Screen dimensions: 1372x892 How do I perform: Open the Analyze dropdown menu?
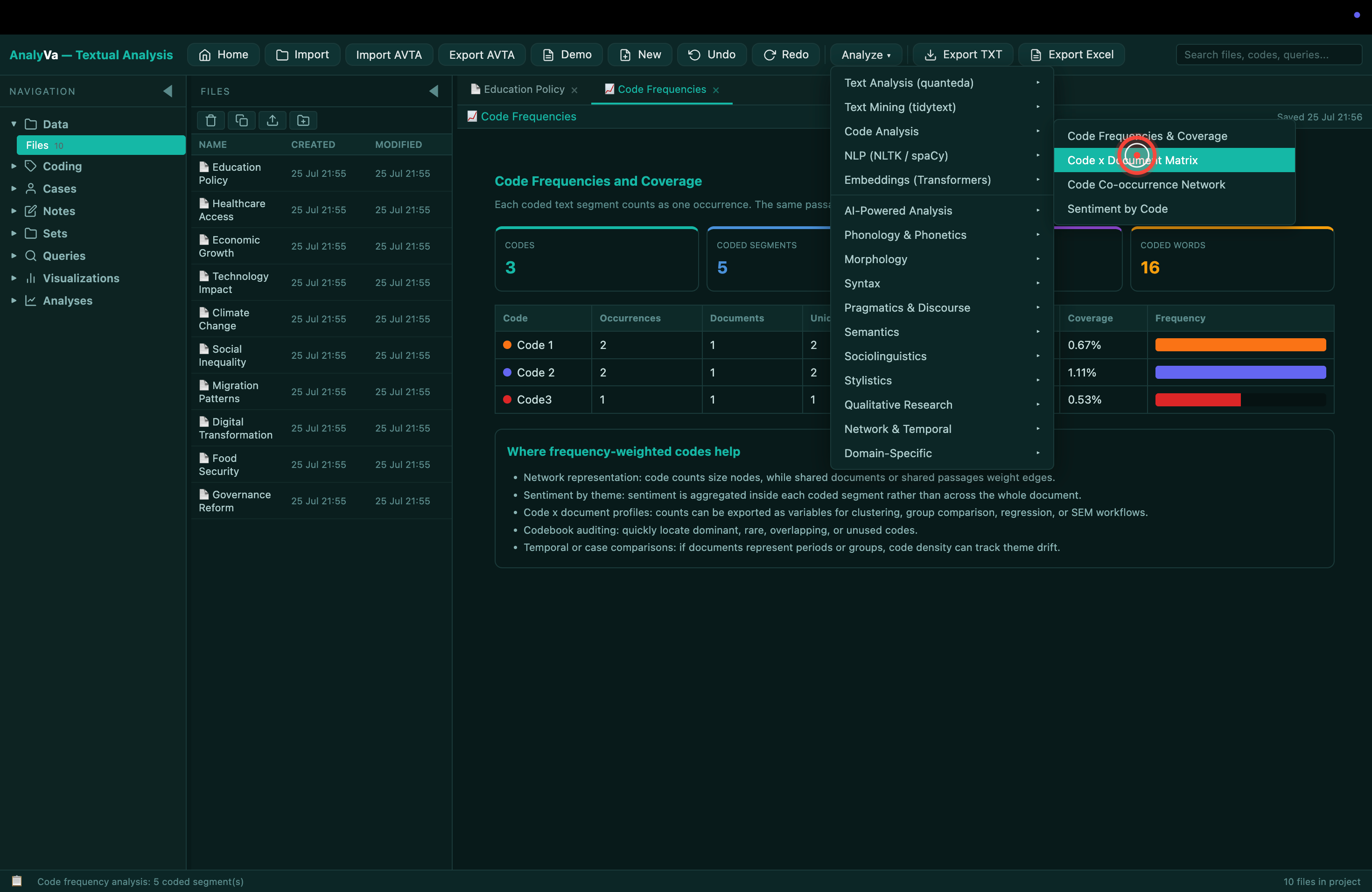click(866, 55)
